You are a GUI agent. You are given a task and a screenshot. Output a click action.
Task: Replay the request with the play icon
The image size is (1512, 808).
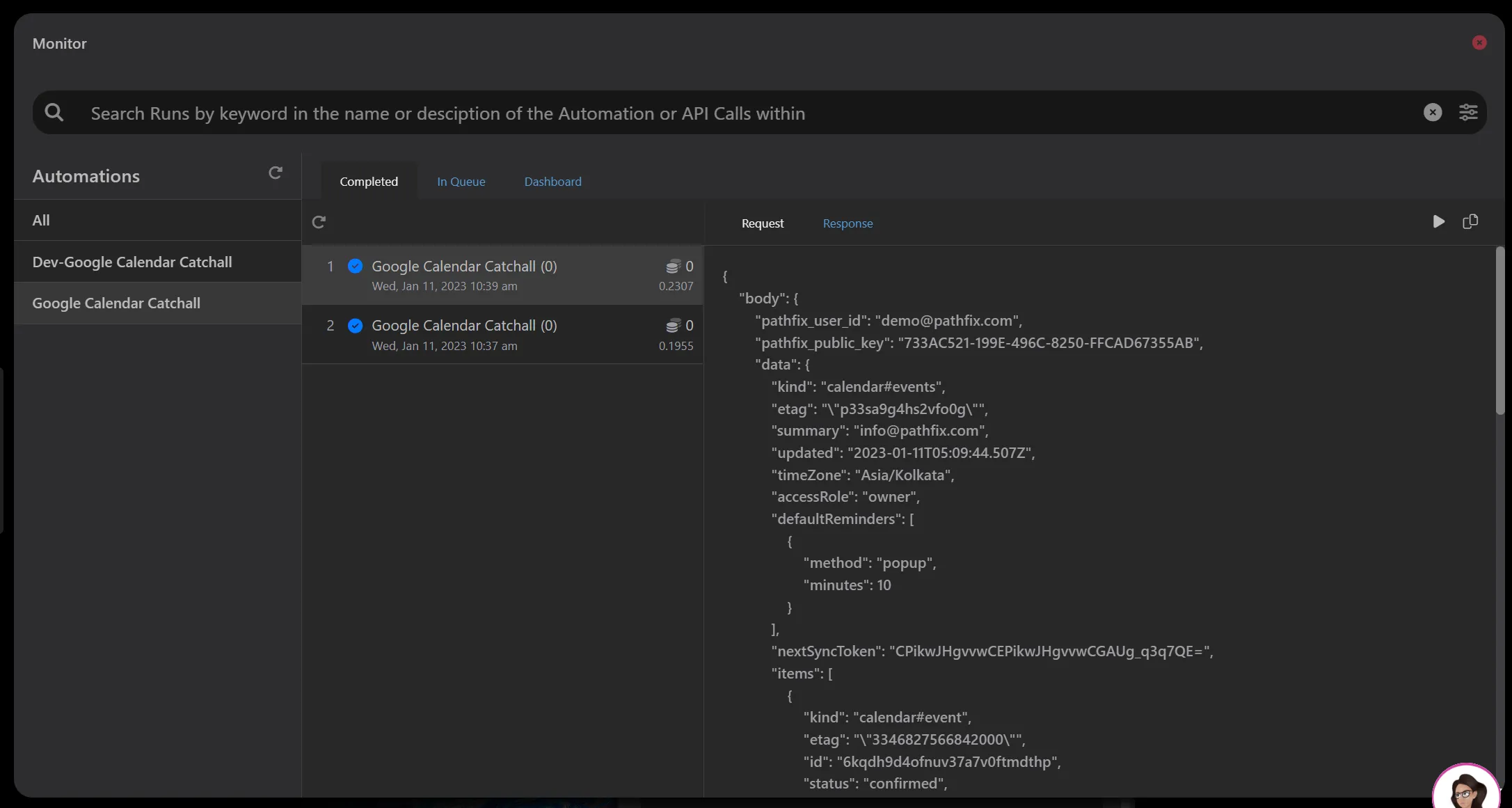click(1438, 221)
